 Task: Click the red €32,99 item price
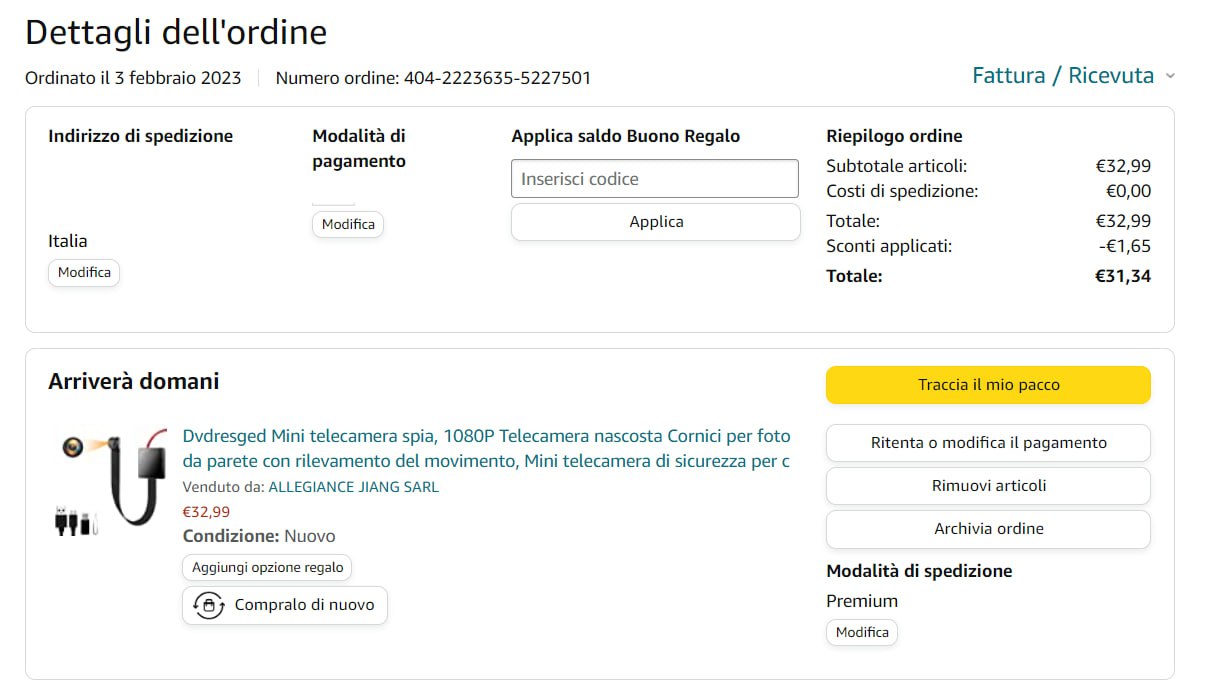tap(206, 512)
